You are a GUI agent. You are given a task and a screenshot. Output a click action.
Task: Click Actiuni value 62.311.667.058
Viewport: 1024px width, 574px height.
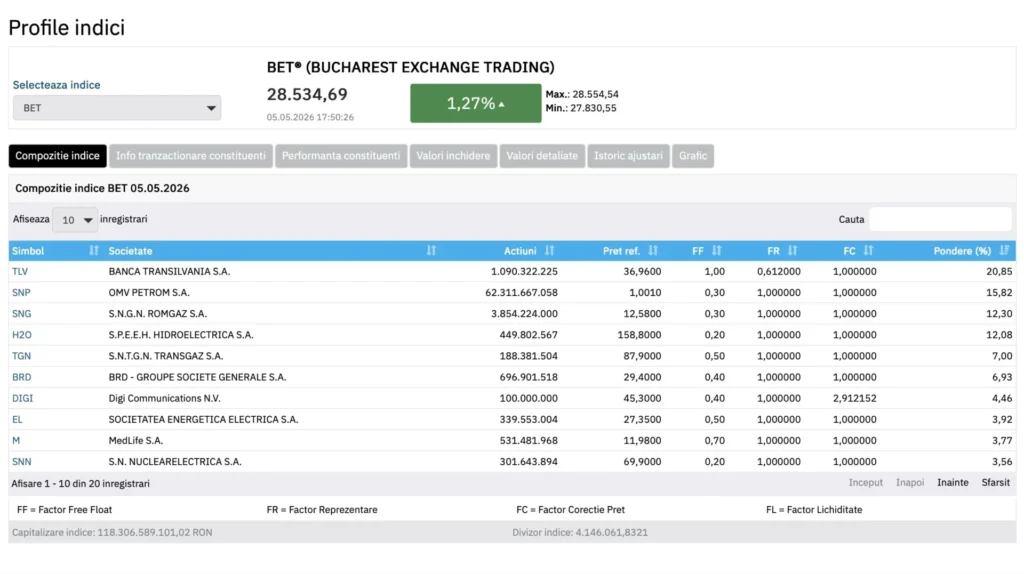tap(521, 293)
